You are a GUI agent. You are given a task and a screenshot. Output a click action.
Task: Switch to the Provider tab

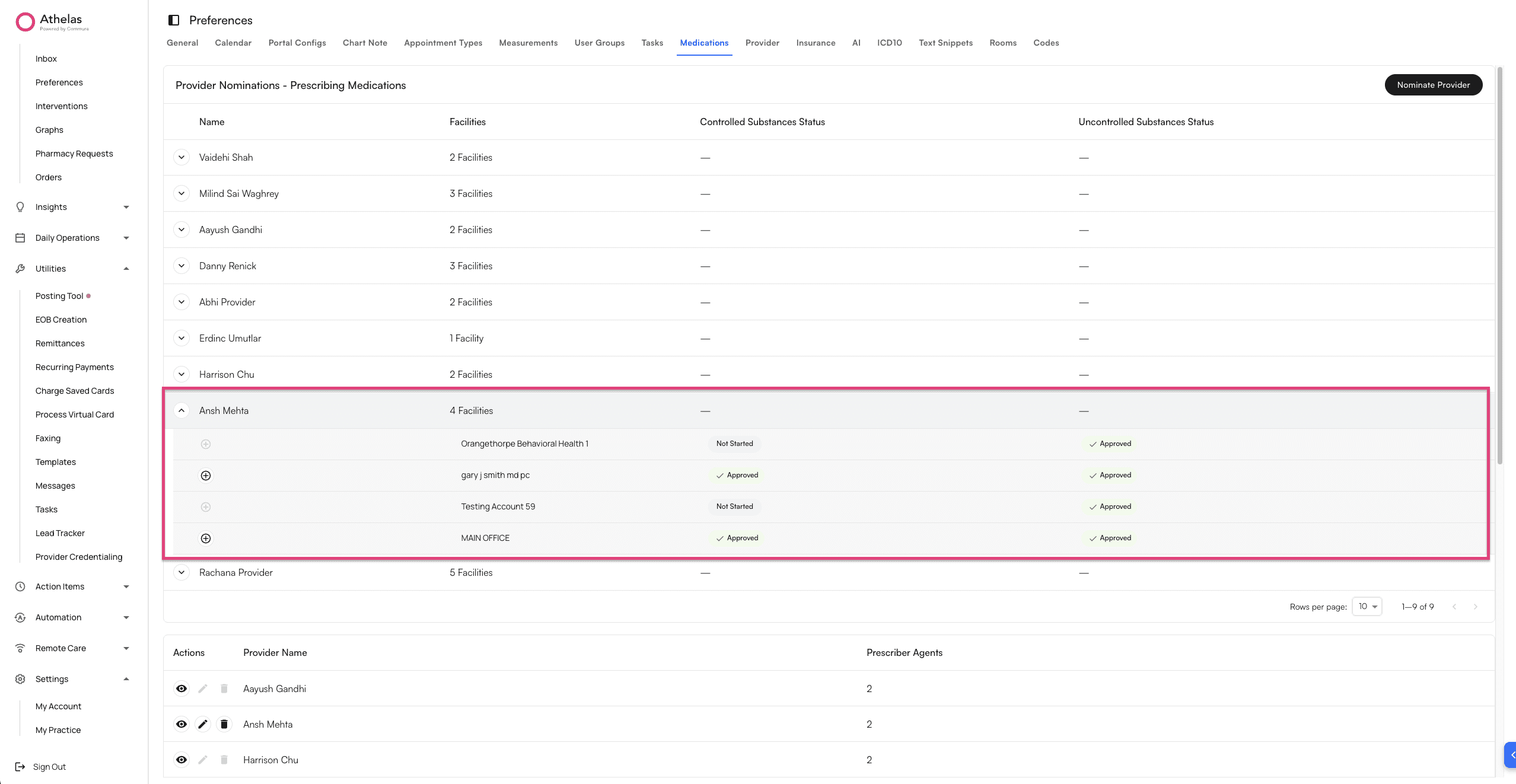[762, 43]
